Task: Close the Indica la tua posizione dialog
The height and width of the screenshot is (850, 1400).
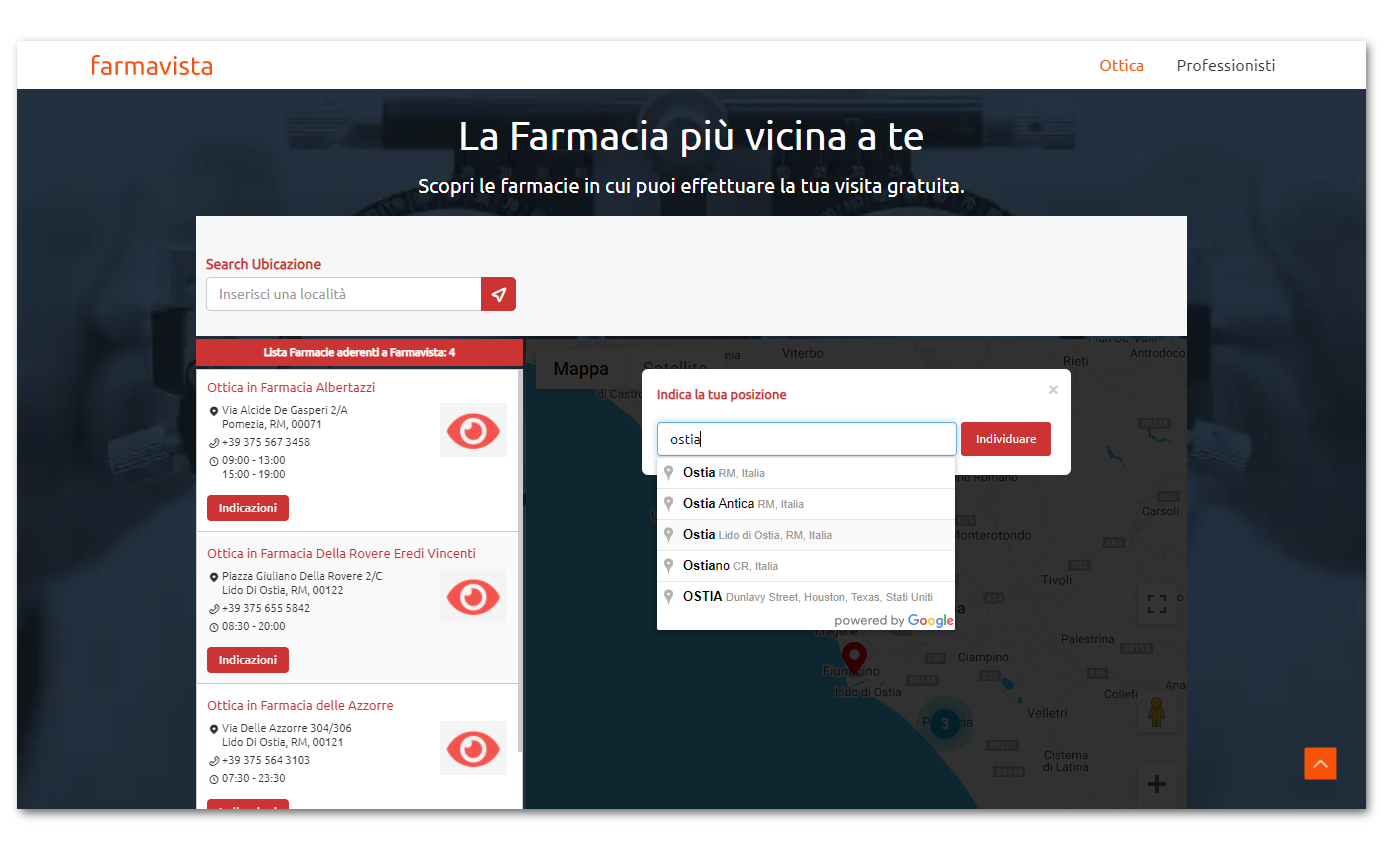Action: pos(1053,390)
